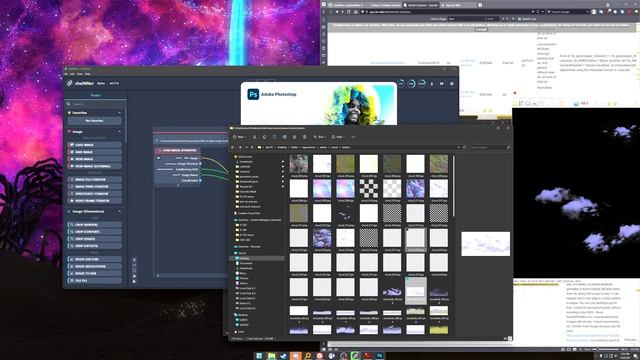Select the Resize (Factor) node entry

pos(94,259)
